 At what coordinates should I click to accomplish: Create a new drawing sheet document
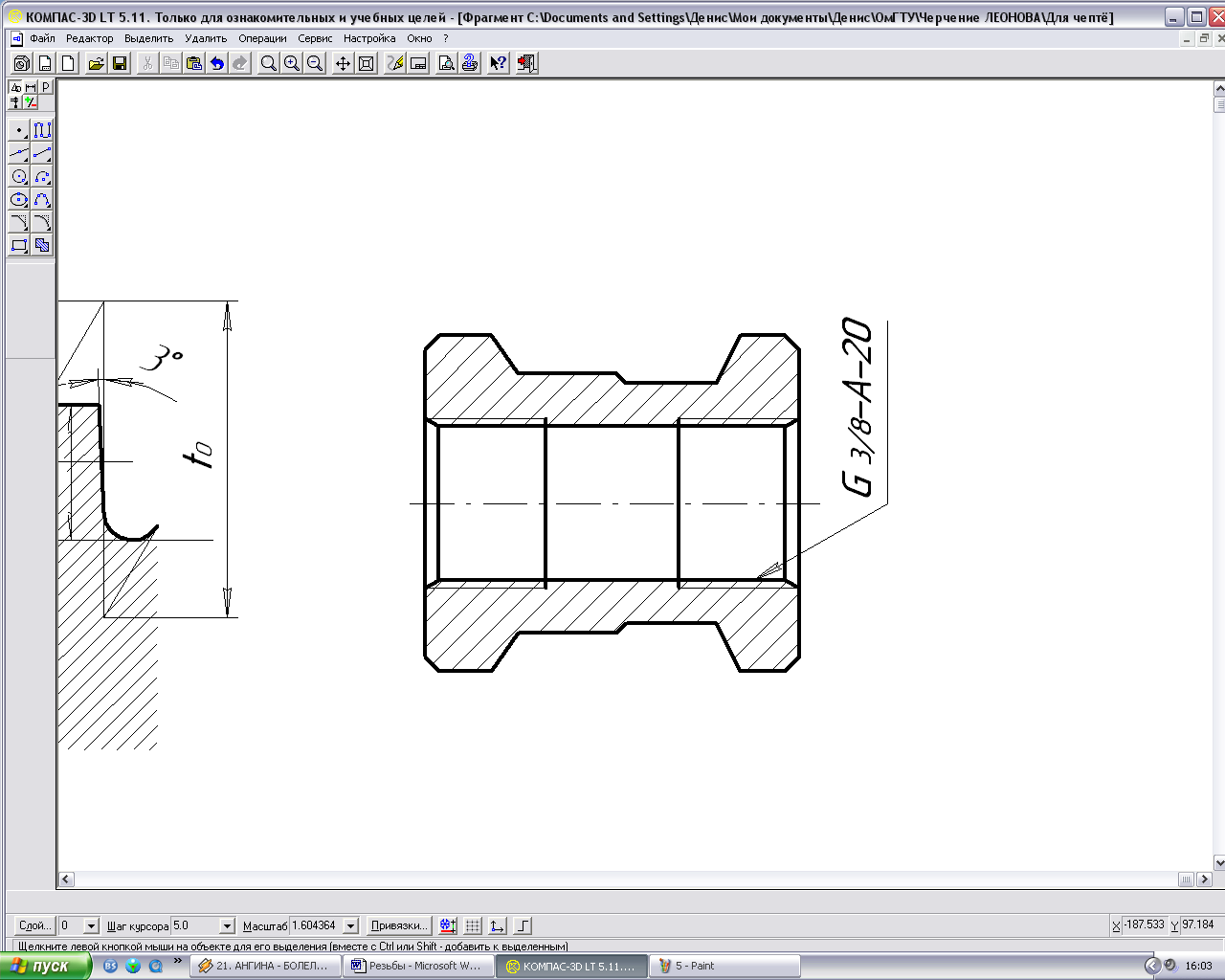tap(44, 63)
